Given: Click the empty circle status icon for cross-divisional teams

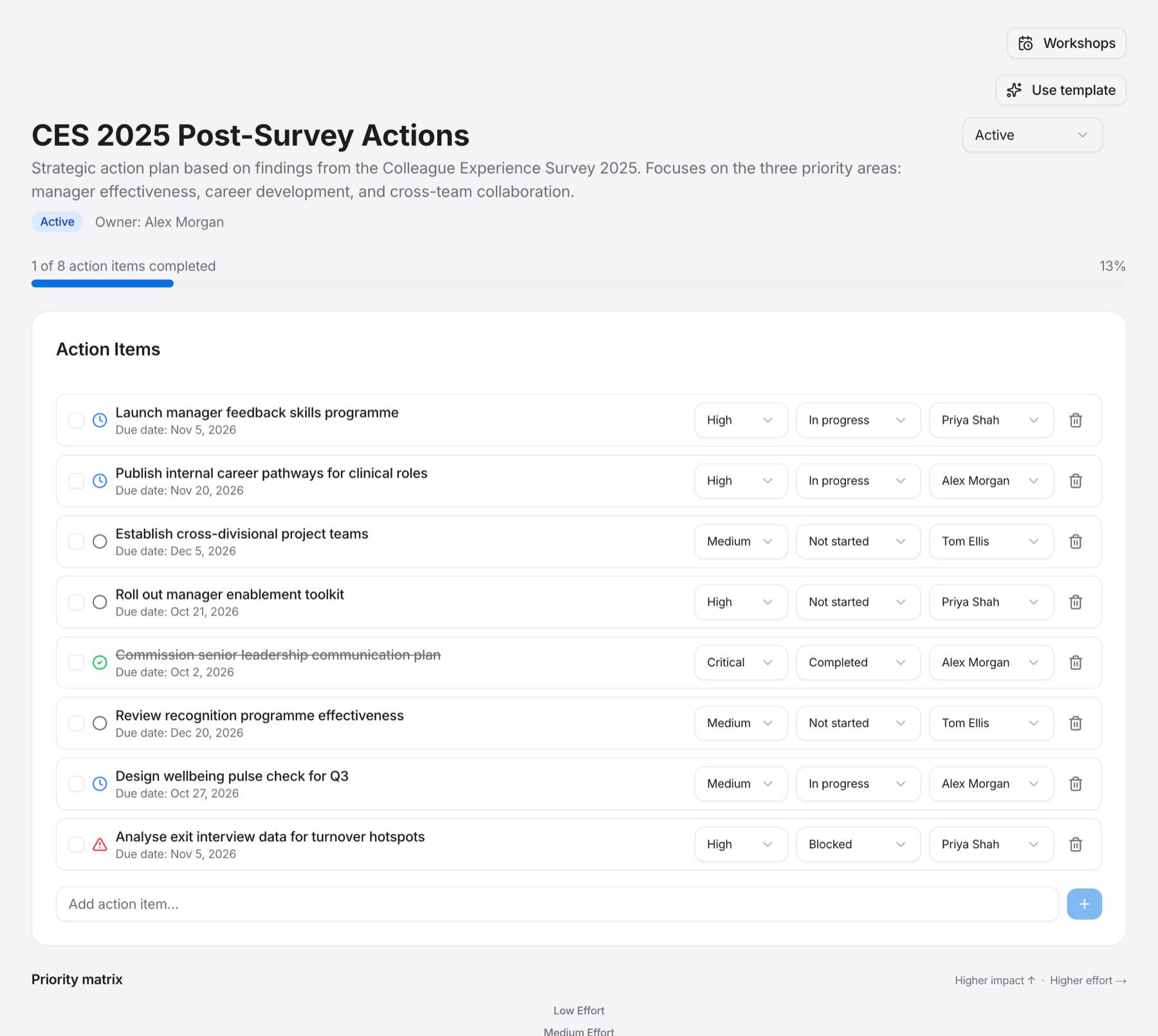Looking at the screenshot, I should point(100,541).
